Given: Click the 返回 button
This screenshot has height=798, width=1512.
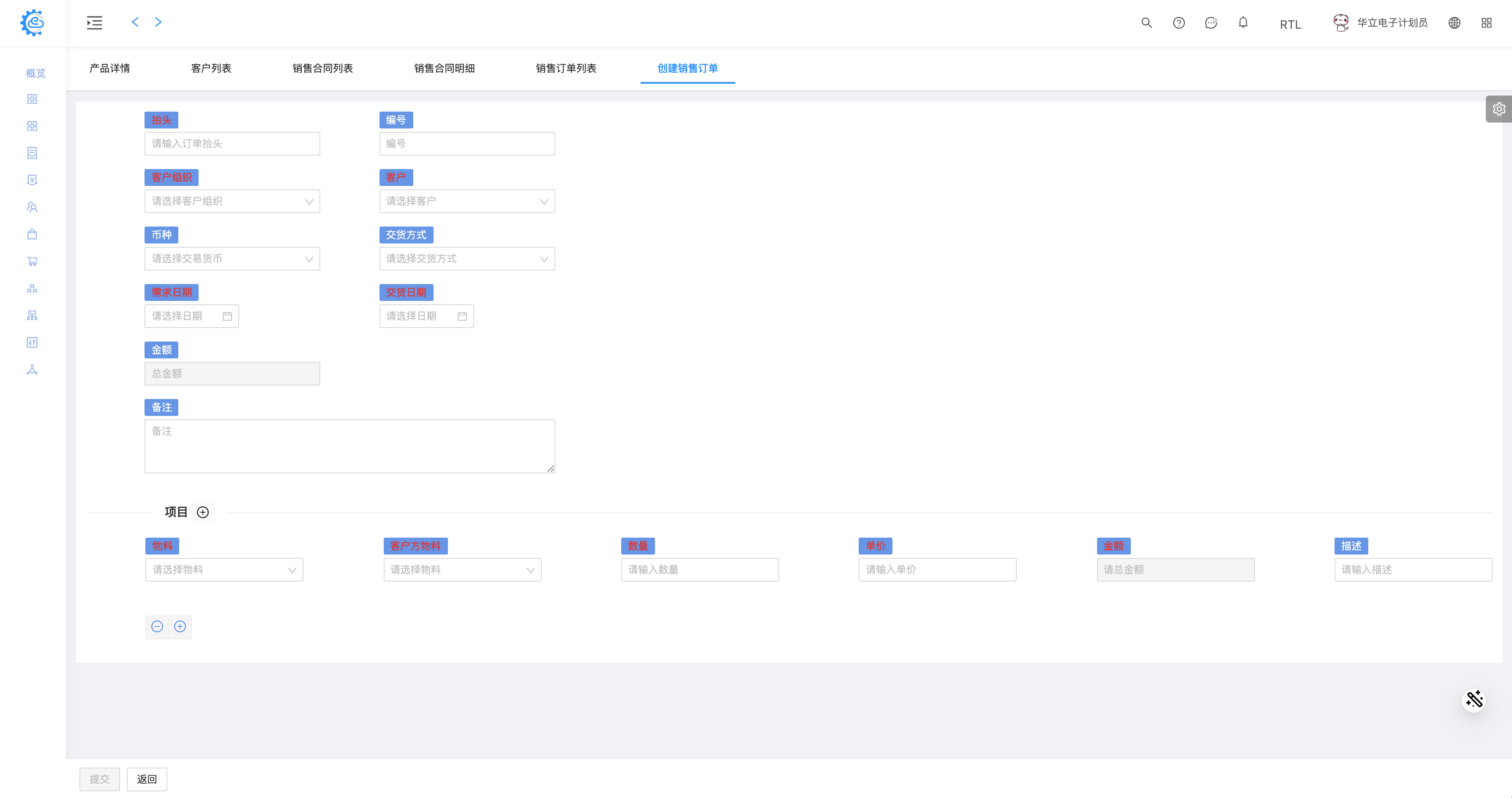Looking at the screenshot, I should 147,779.
